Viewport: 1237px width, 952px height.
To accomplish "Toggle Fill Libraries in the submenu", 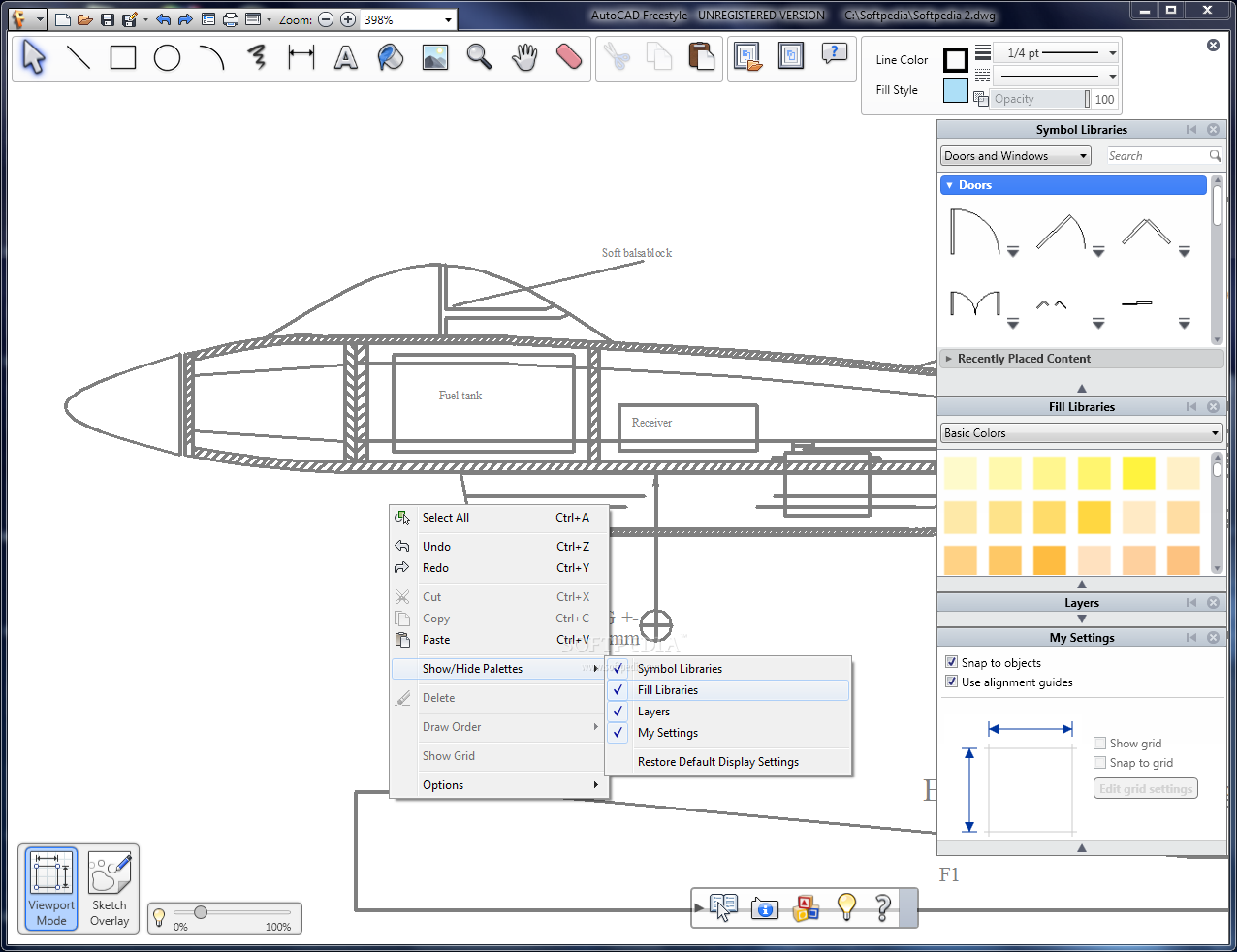I will click(x=668, y=690).
